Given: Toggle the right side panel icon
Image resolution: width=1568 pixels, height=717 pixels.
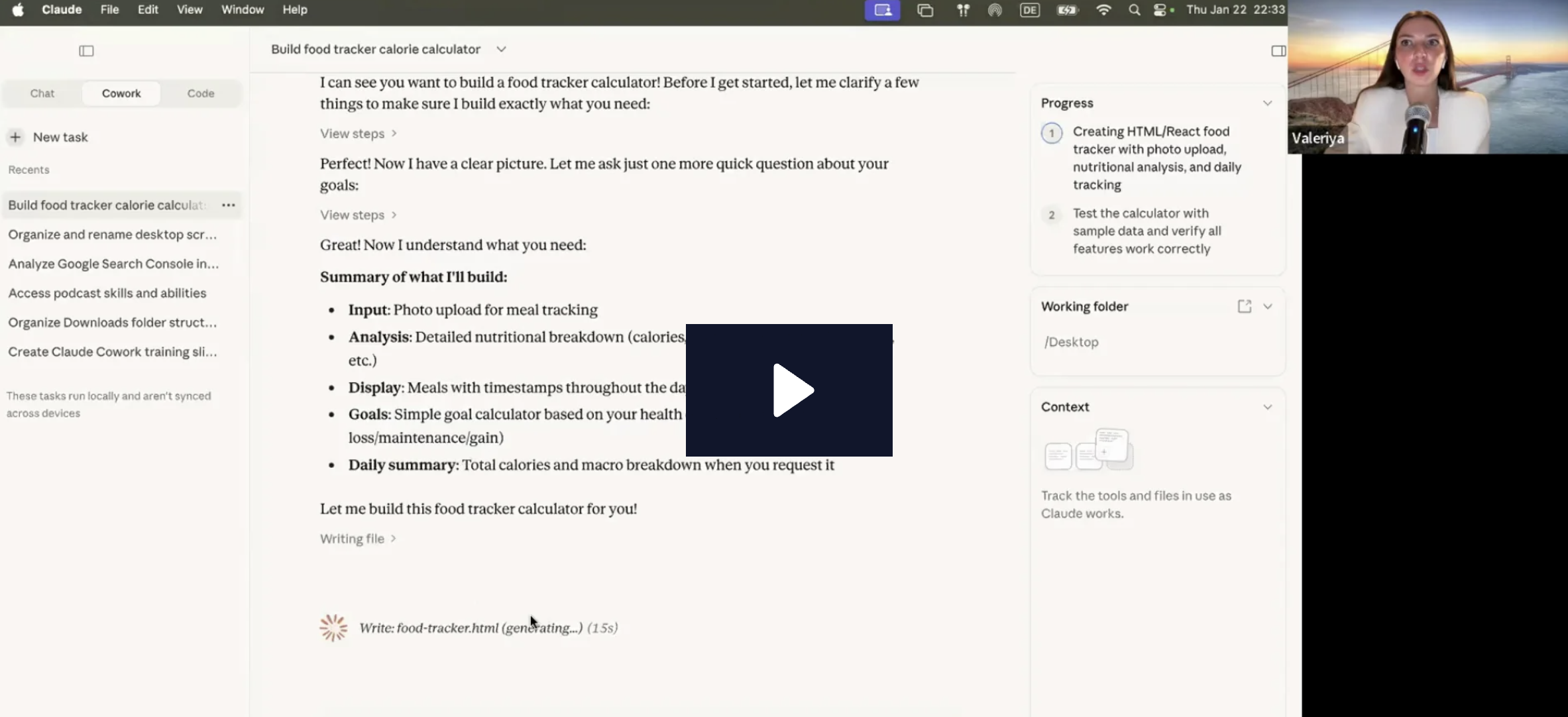Looking at the screenshot, I should (1278, 51).
